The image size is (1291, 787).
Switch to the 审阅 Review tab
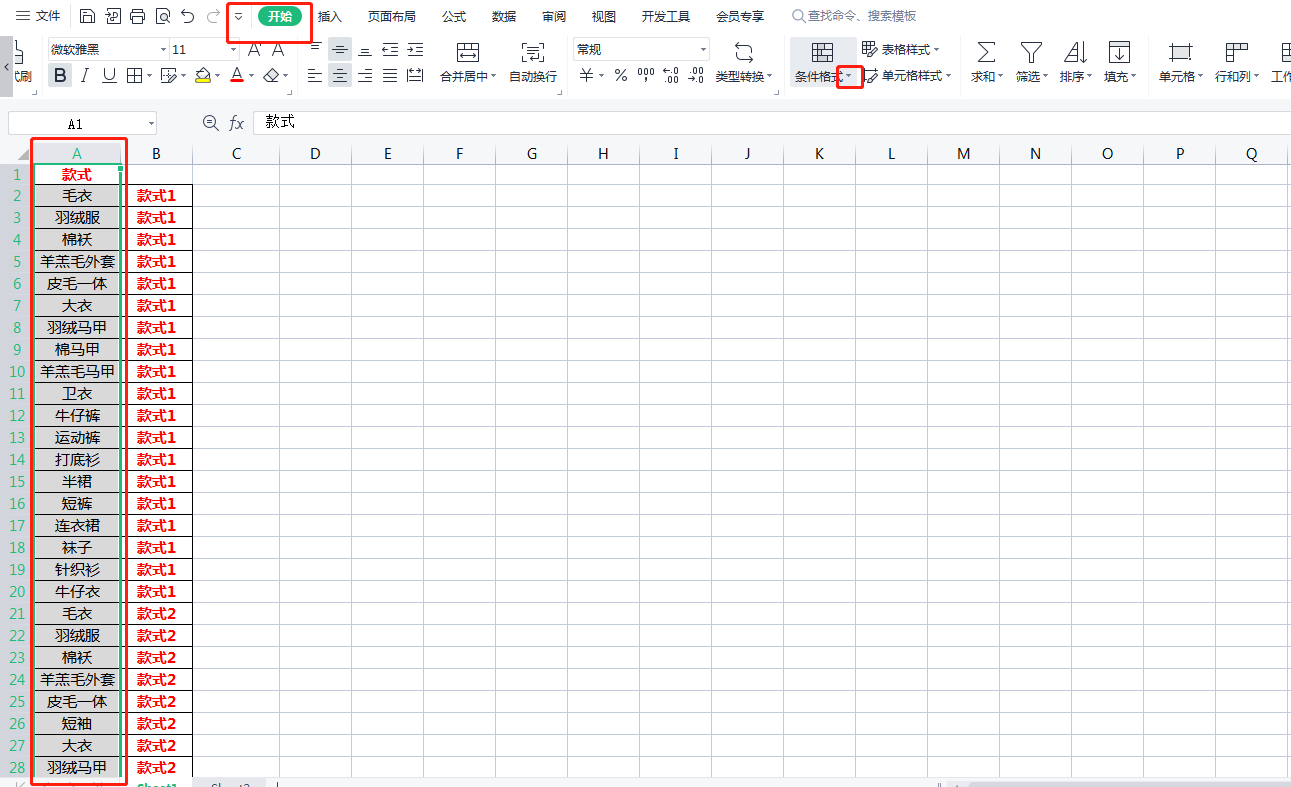point(554,16)
